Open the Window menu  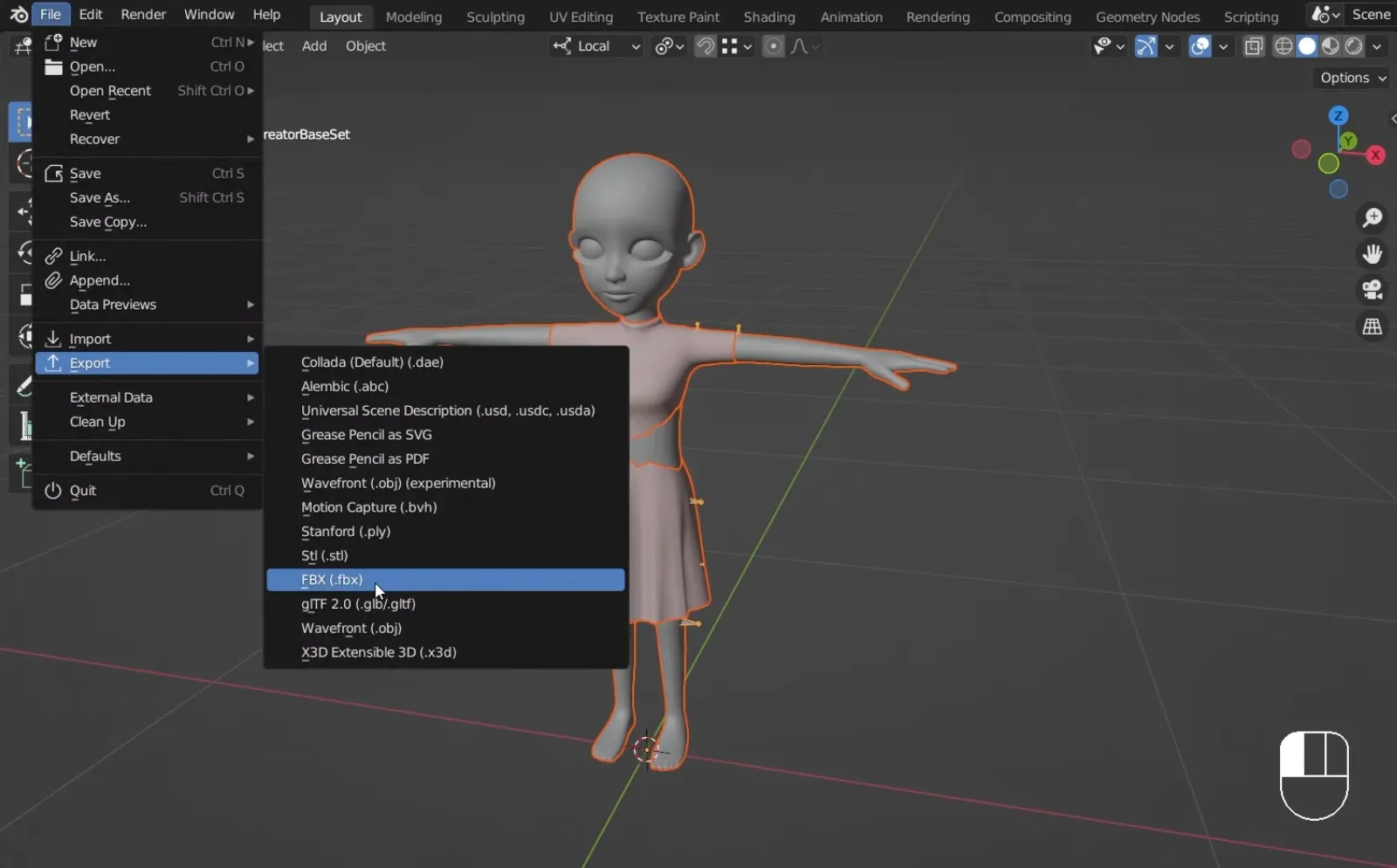coord(209,15)
